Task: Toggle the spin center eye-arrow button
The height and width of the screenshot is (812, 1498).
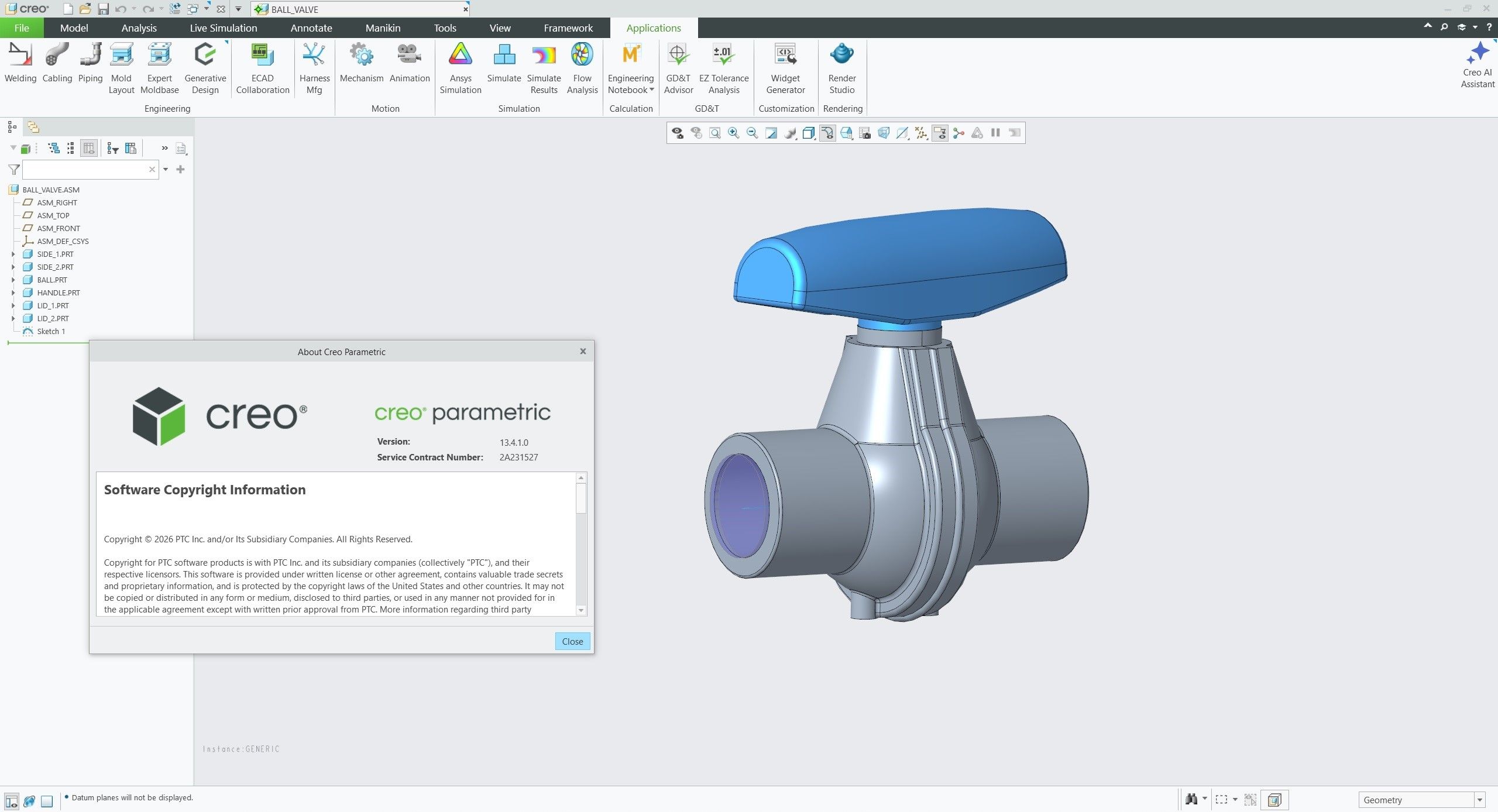Action: 827,133
